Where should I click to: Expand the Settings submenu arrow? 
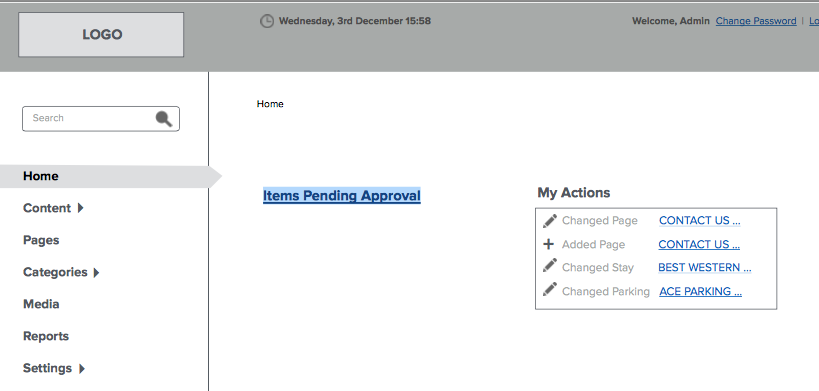point(81,369)
